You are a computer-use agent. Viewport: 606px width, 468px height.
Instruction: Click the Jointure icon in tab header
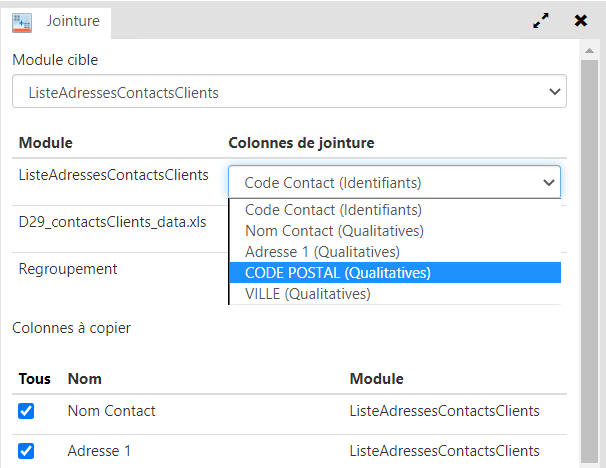(x=21, y=20)
